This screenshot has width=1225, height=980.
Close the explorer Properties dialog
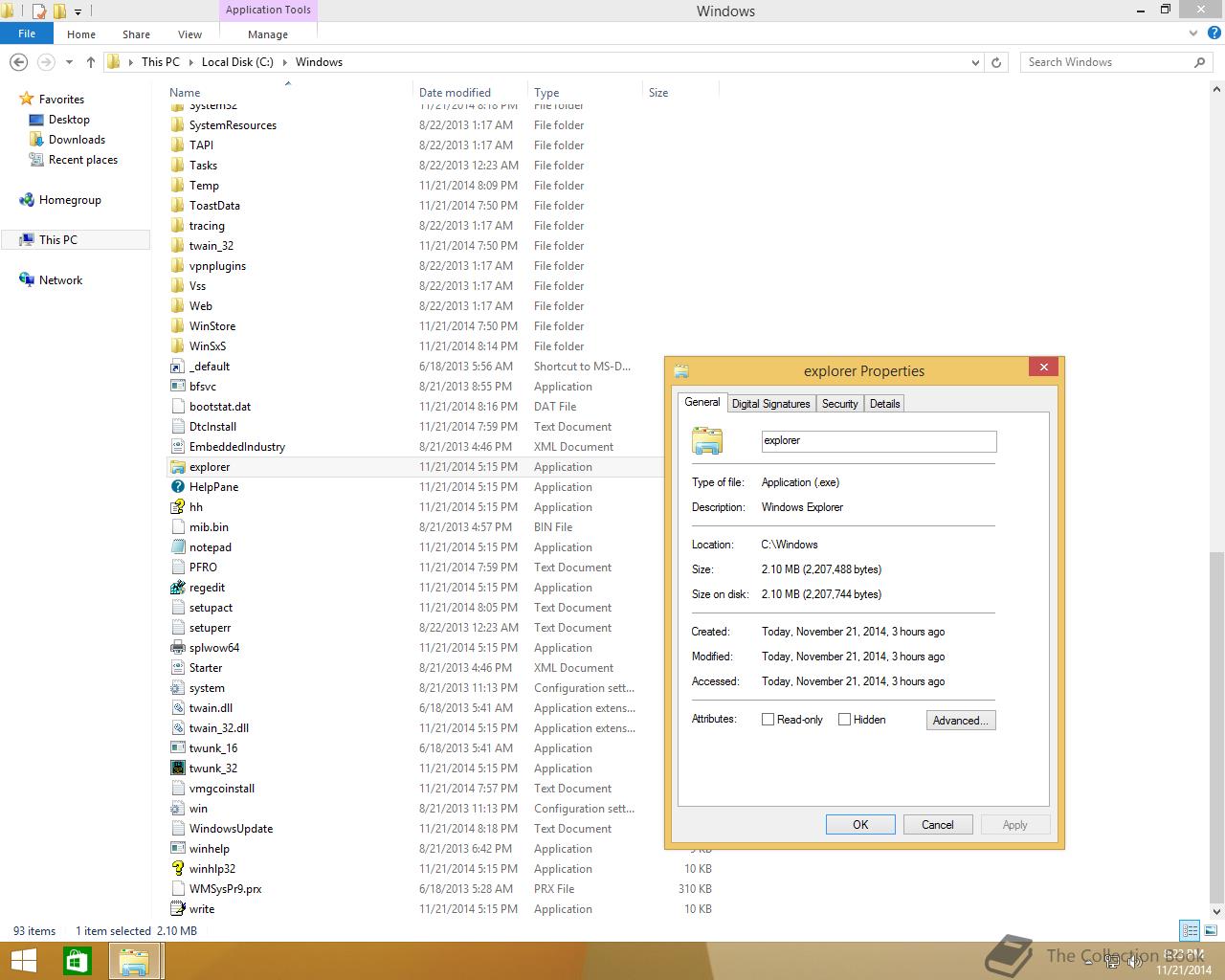(x=1044, y=367)
